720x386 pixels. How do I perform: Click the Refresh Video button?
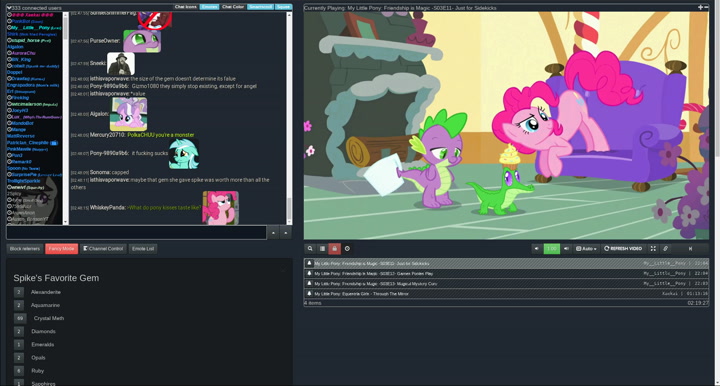point(623,248)
